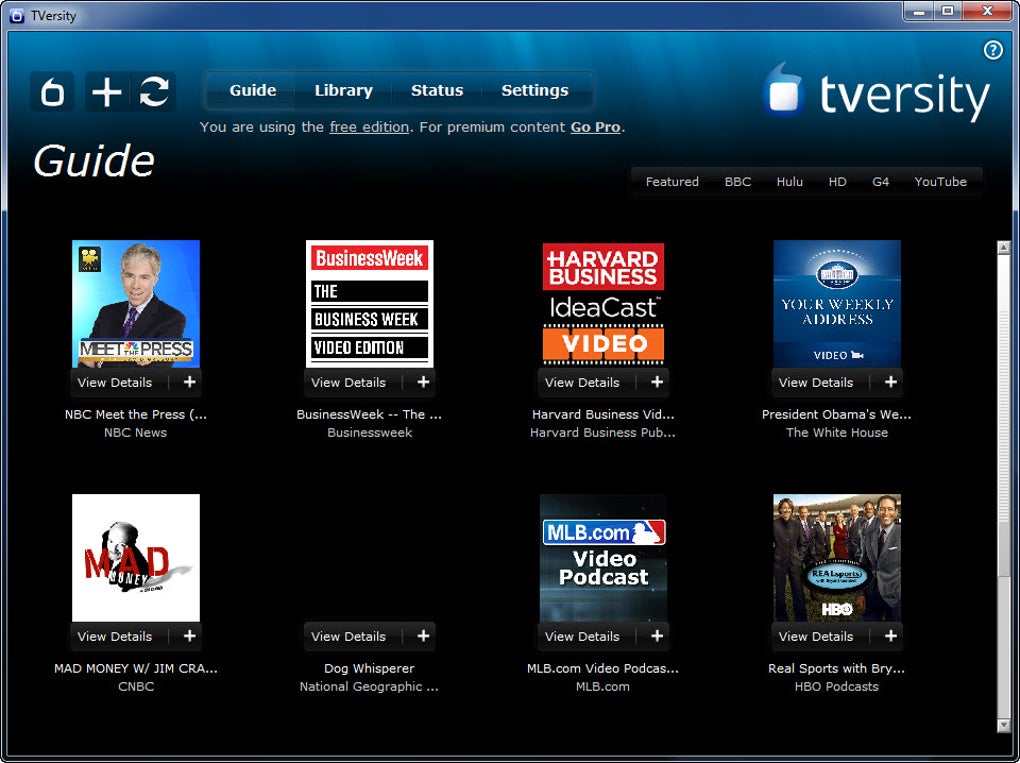Screen dimensions: 1020x763
Task: Minimize the TVersity window
Action: click(919, 11)
